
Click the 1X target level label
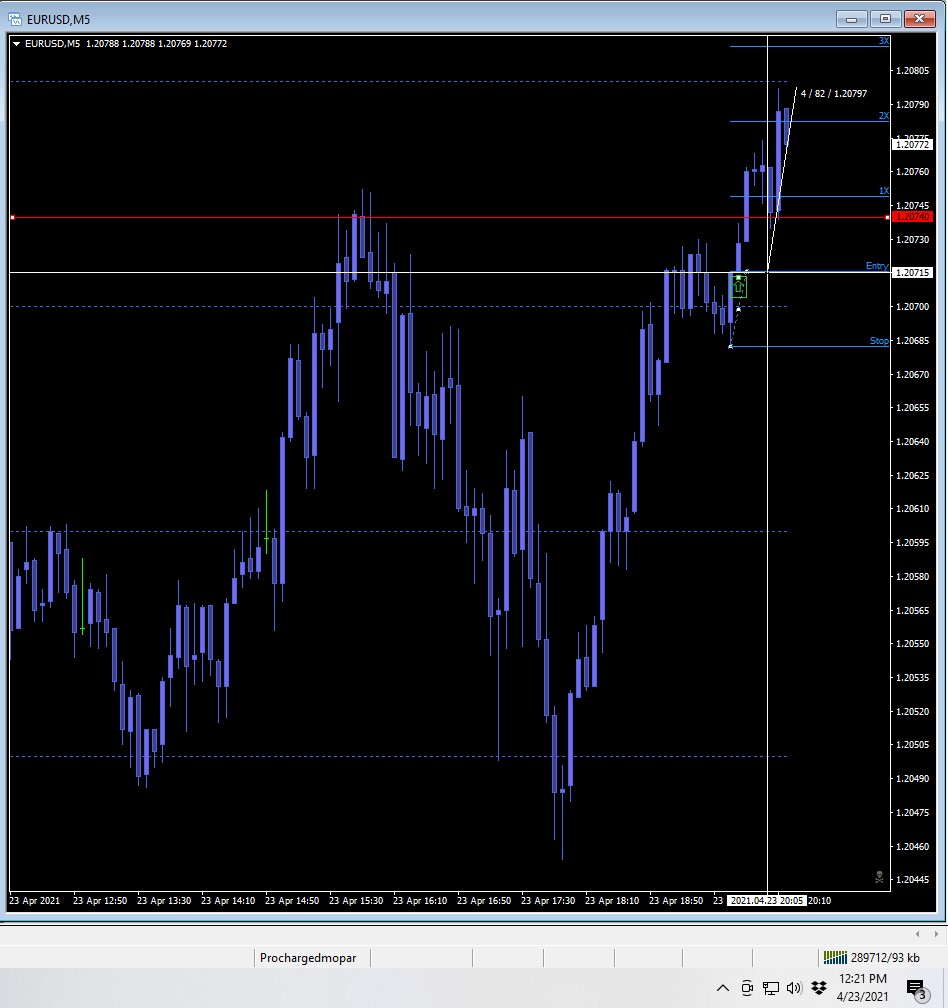(x=883, y=190)
